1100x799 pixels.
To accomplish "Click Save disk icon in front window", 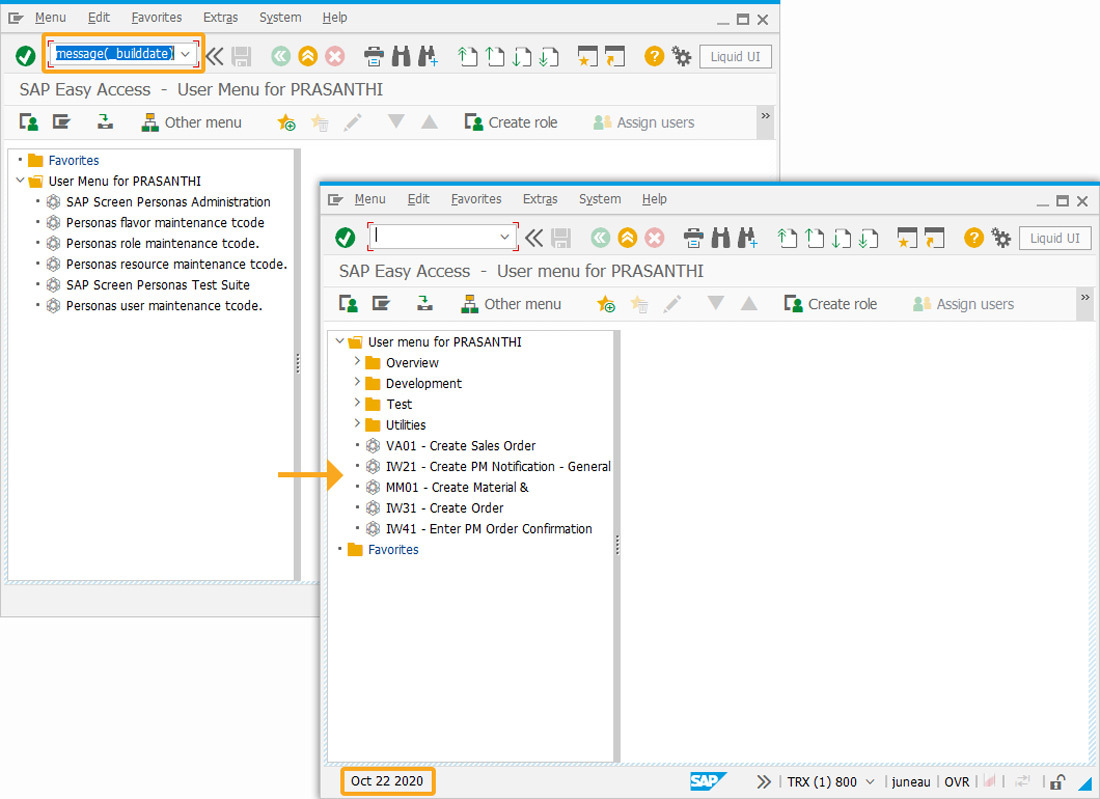I will 561,238.
